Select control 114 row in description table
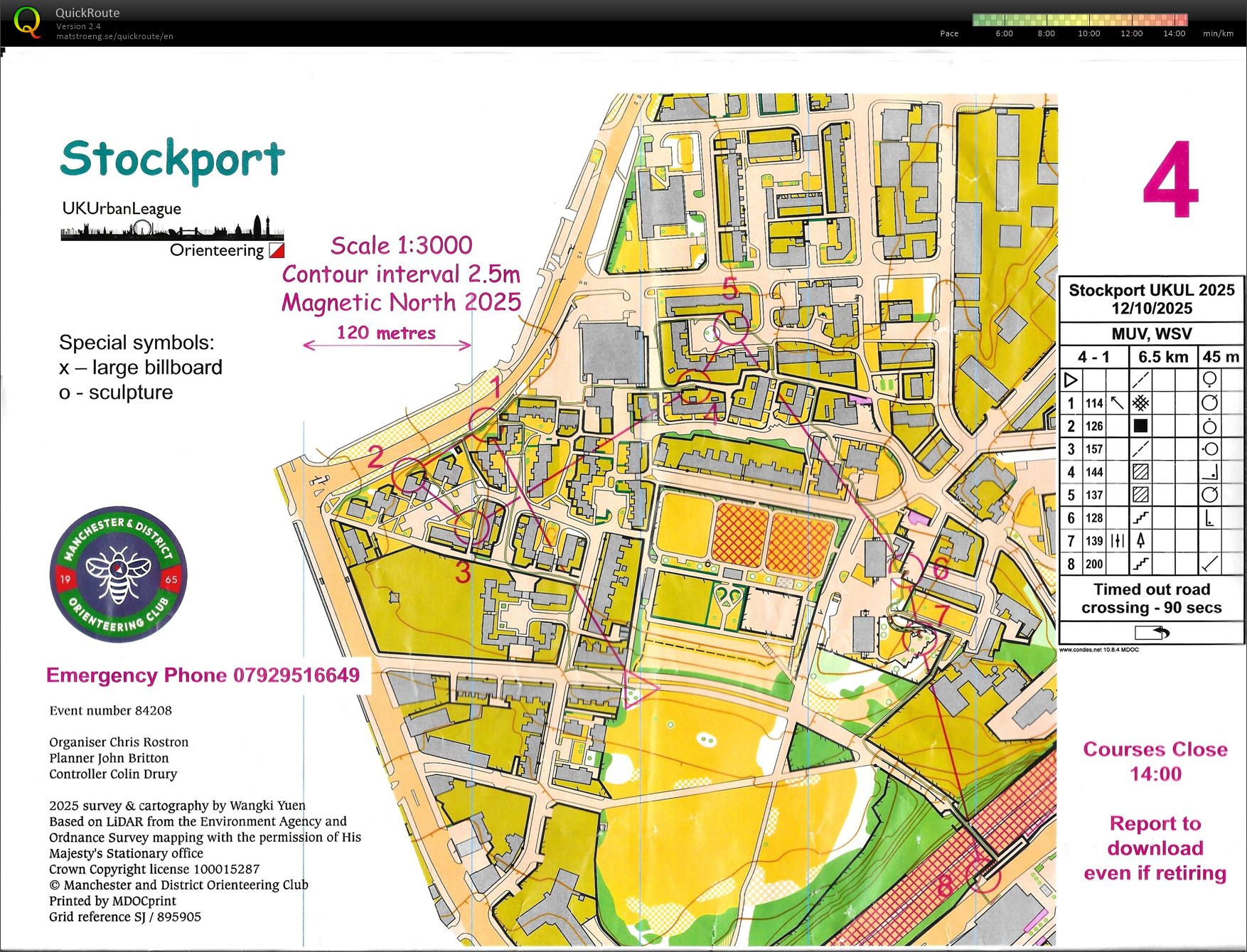Image resolution: width=1247 pixels, height=952 pixels. coord(1151,403)
